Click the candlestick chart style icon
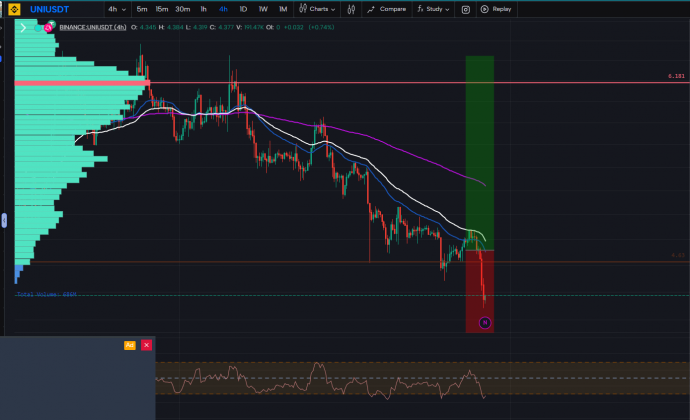The height and width of the screenshot is (420, 690). pyautogui.click(x=350, y=9)
